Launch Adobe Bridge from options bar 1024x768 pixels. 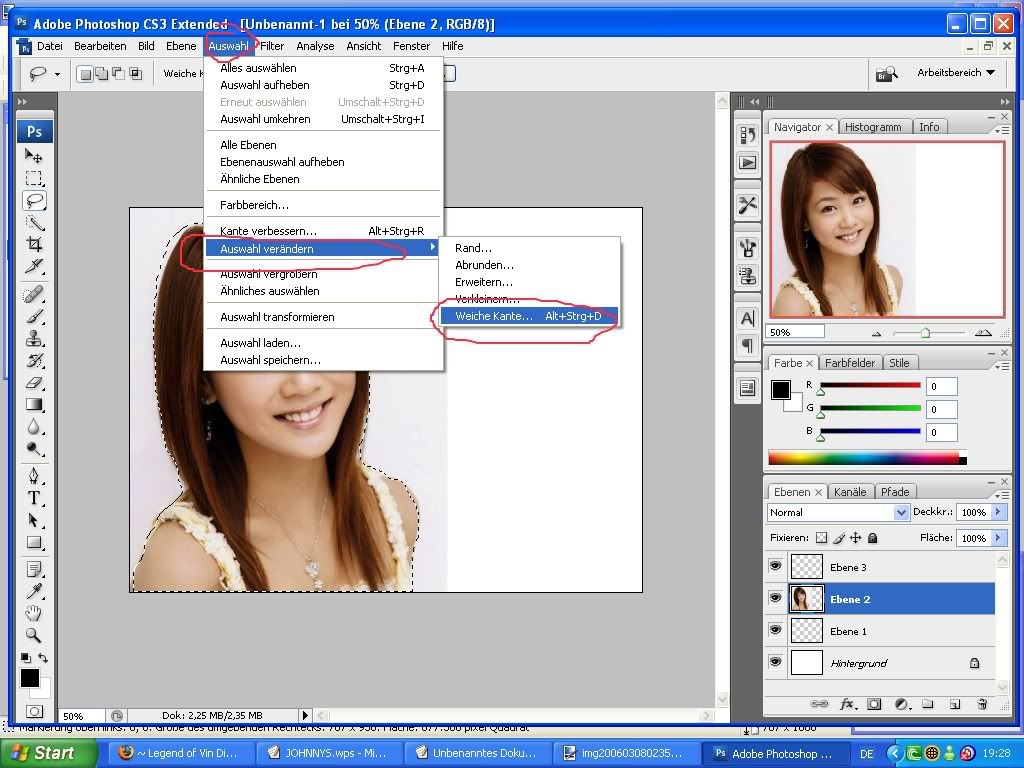coord(886,73)
